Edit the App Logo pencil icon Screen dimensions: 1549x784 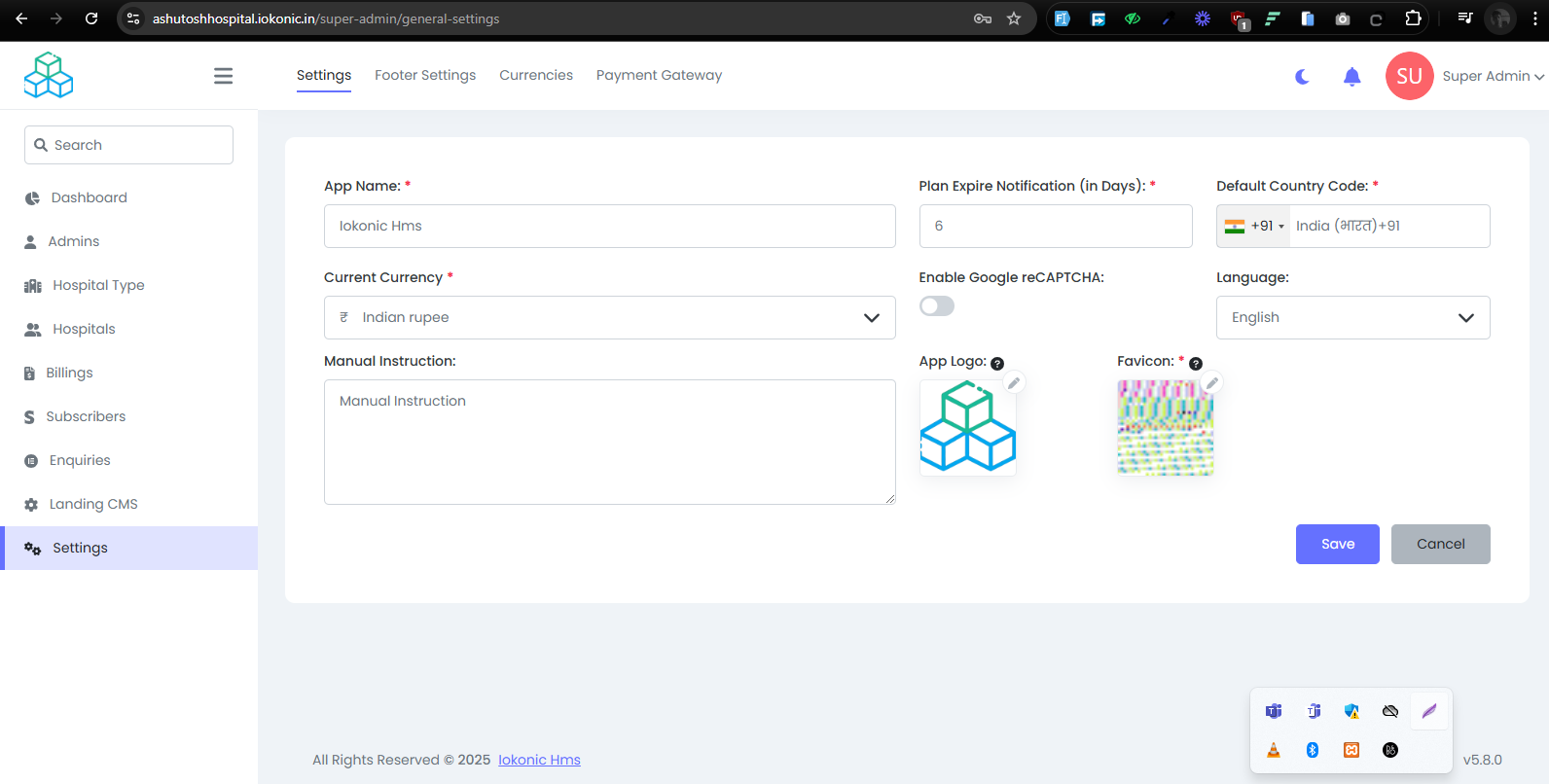[1014, 383]
